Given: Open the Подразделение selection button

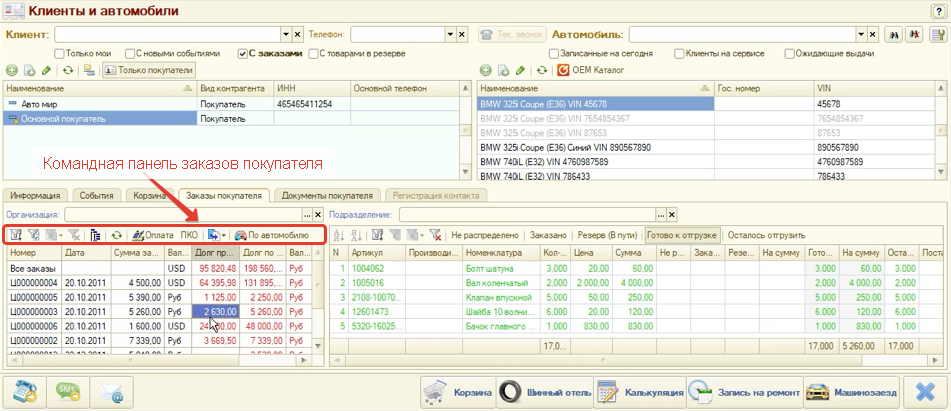Looking at the screenshot, I should point(661,214).
